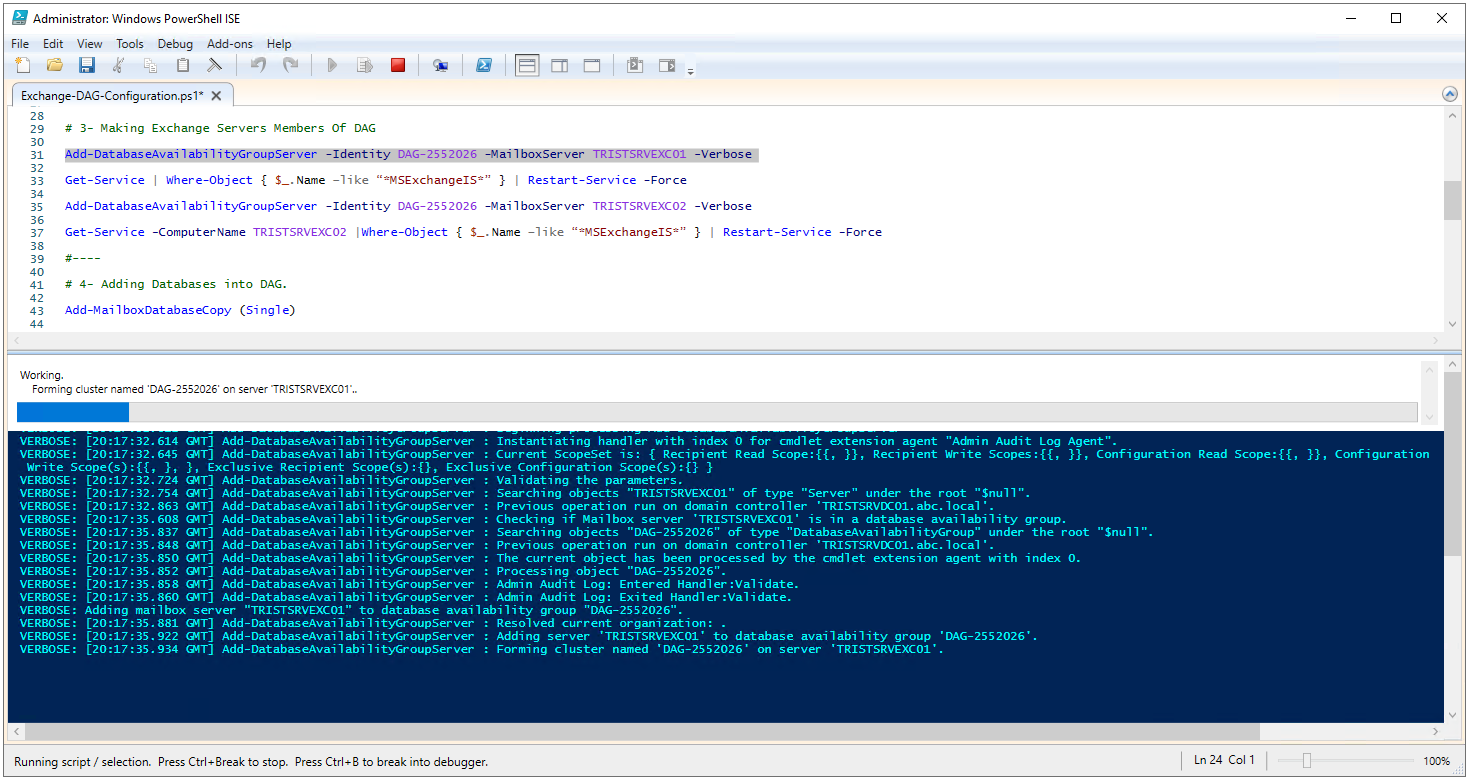The height and width of the screenshot is (778, 1468).
Task: Click the Show Command Window icon
Action: (635, 65)
